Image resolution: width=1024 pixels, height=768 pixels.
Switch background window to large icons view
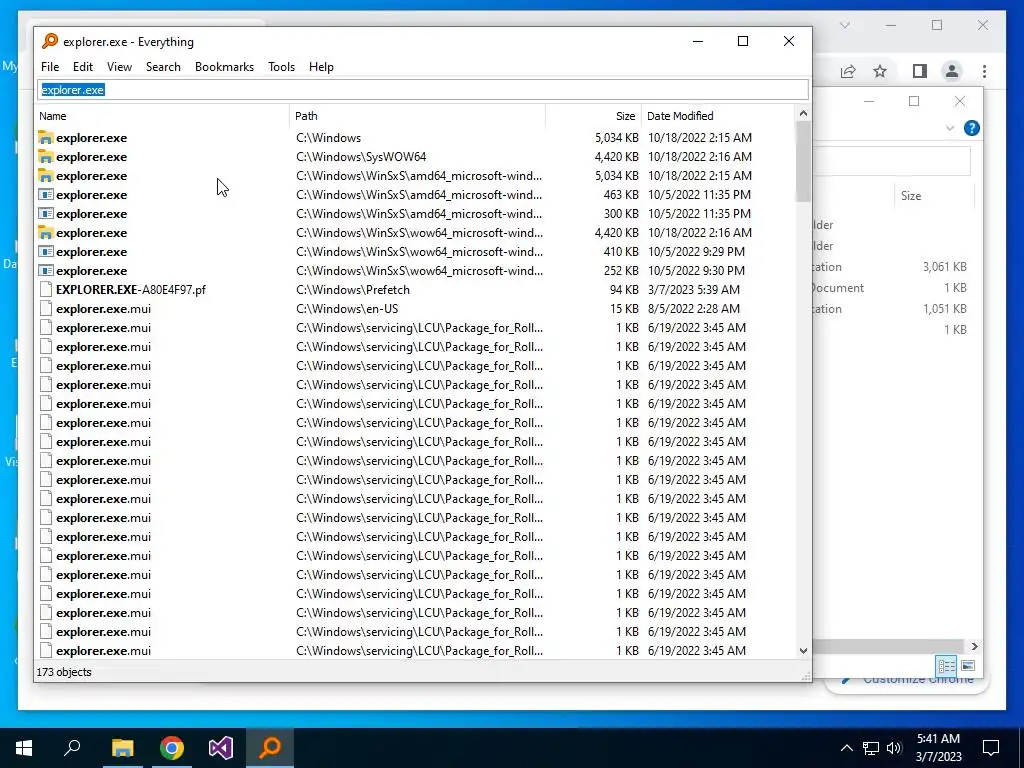tap(968, 665)
